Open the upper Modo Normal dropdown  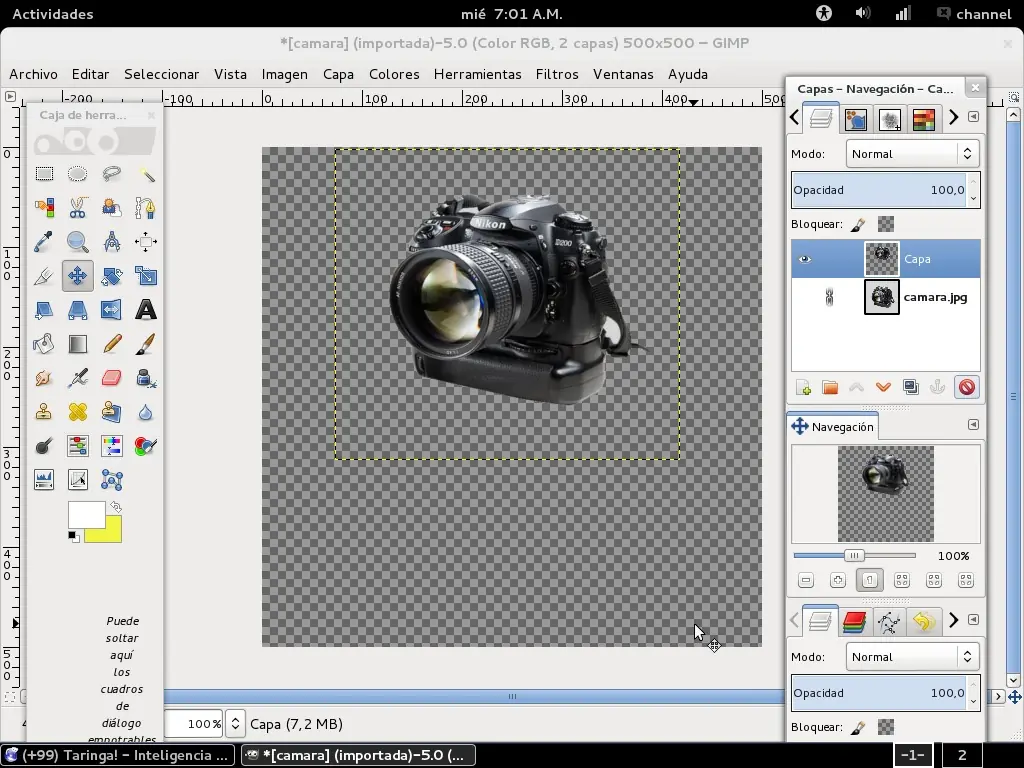(x=912, y=154)
